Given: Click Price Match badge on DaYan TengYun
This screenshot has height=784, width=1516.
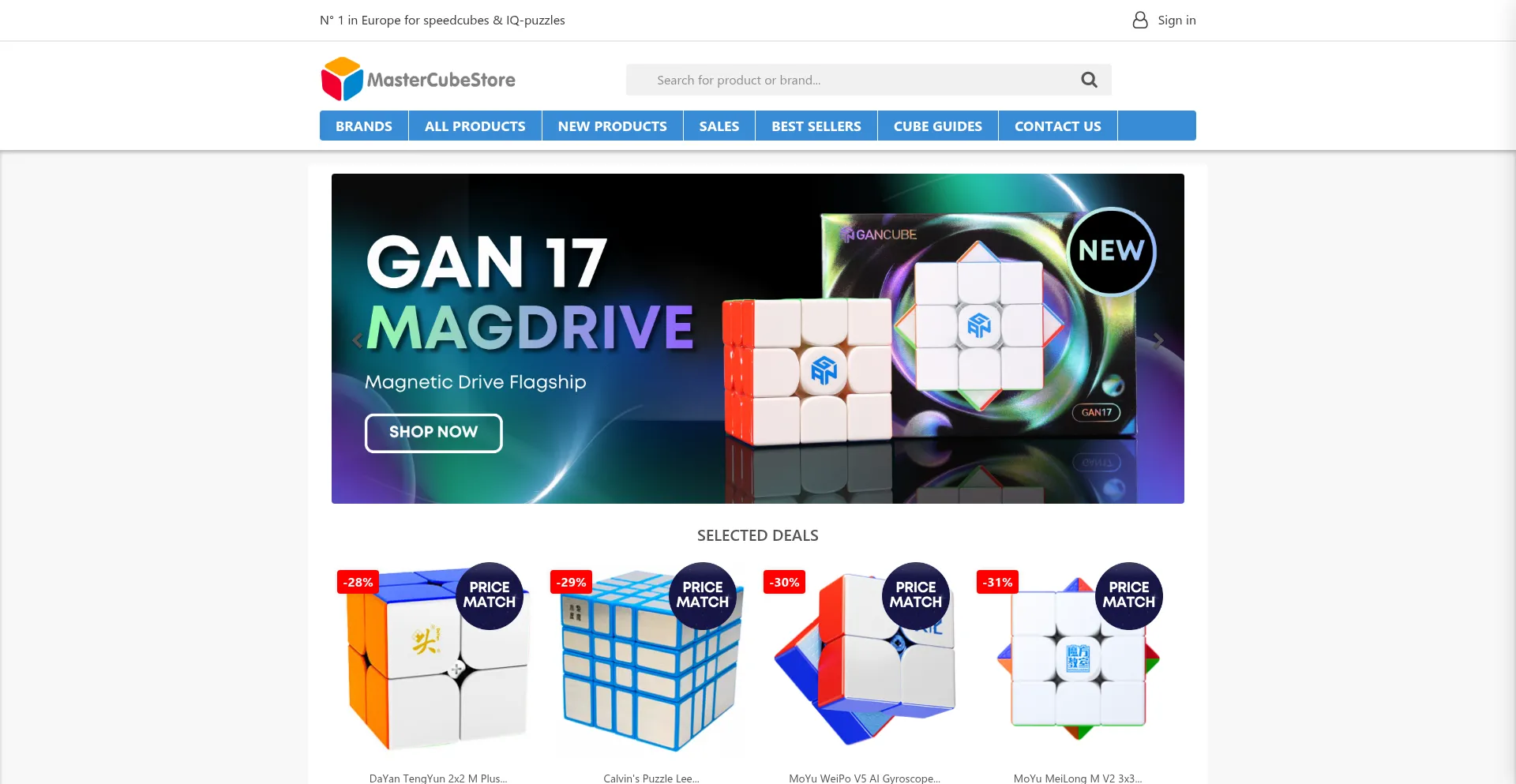Looking at the screenshot, I should (x=490, y=595).
